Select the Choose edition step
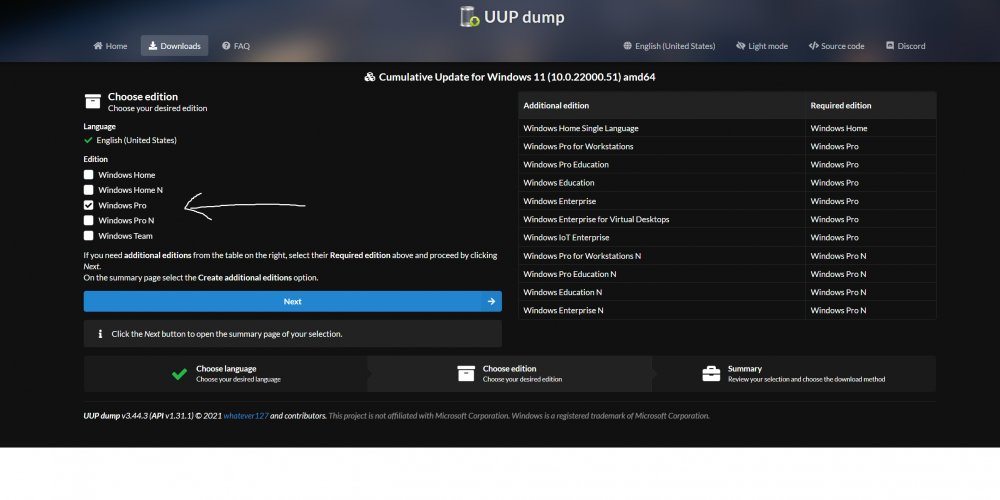 (510, 374)
